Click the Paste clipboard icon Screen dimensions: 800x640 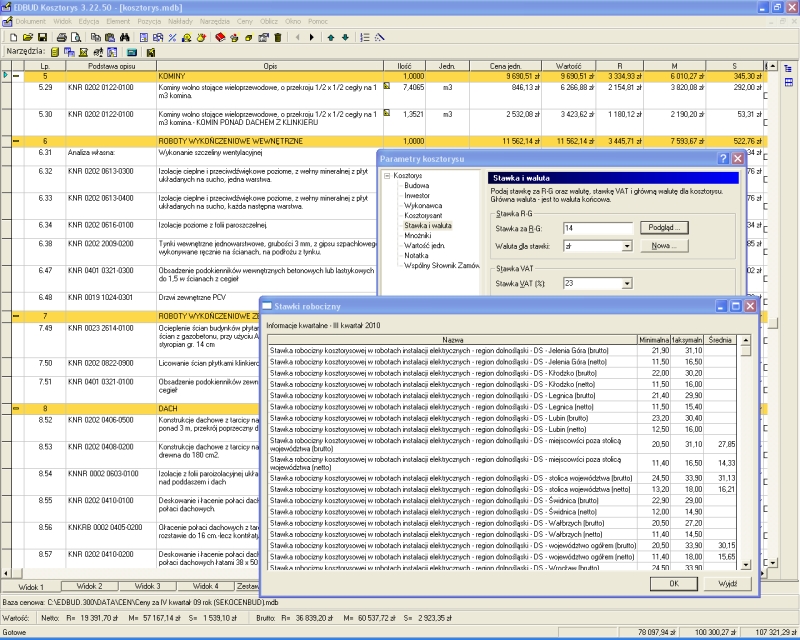pyautogui.click(x=110, y=37)
